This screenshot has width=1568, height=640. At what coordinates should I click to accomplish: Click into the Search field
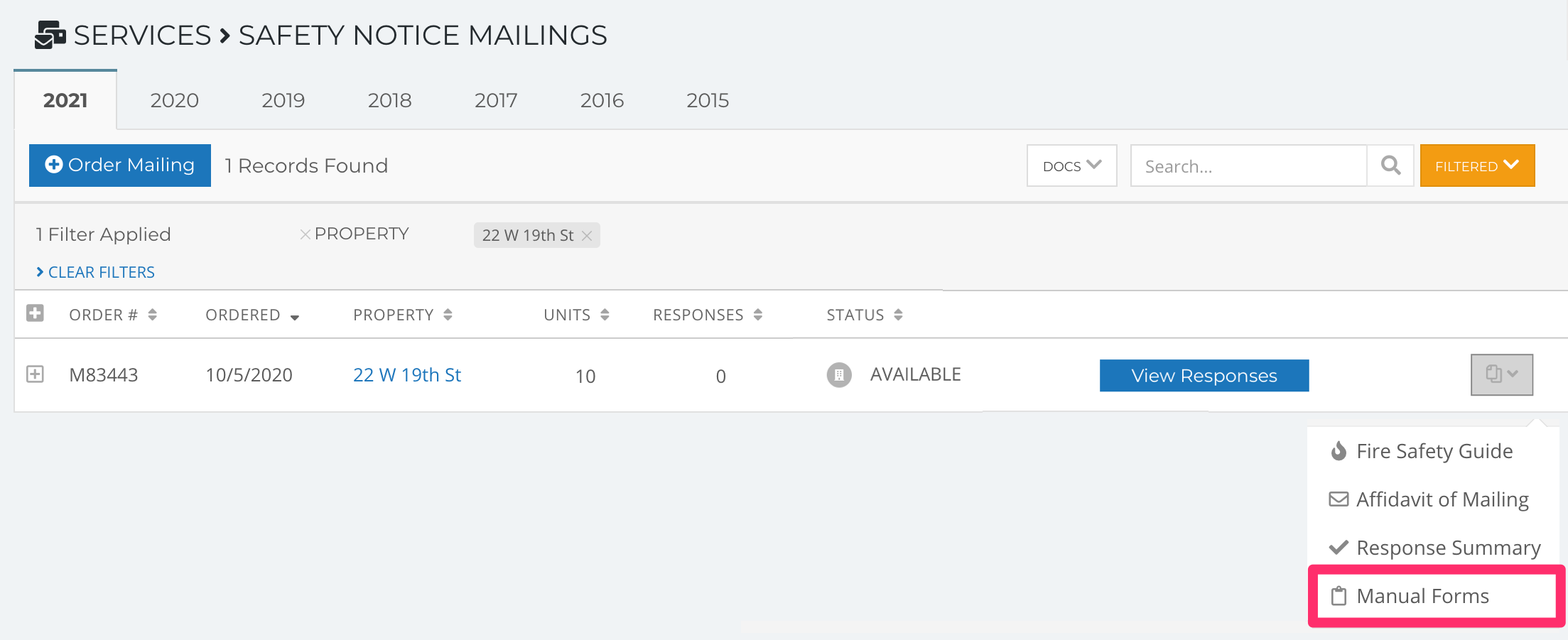1248,166
